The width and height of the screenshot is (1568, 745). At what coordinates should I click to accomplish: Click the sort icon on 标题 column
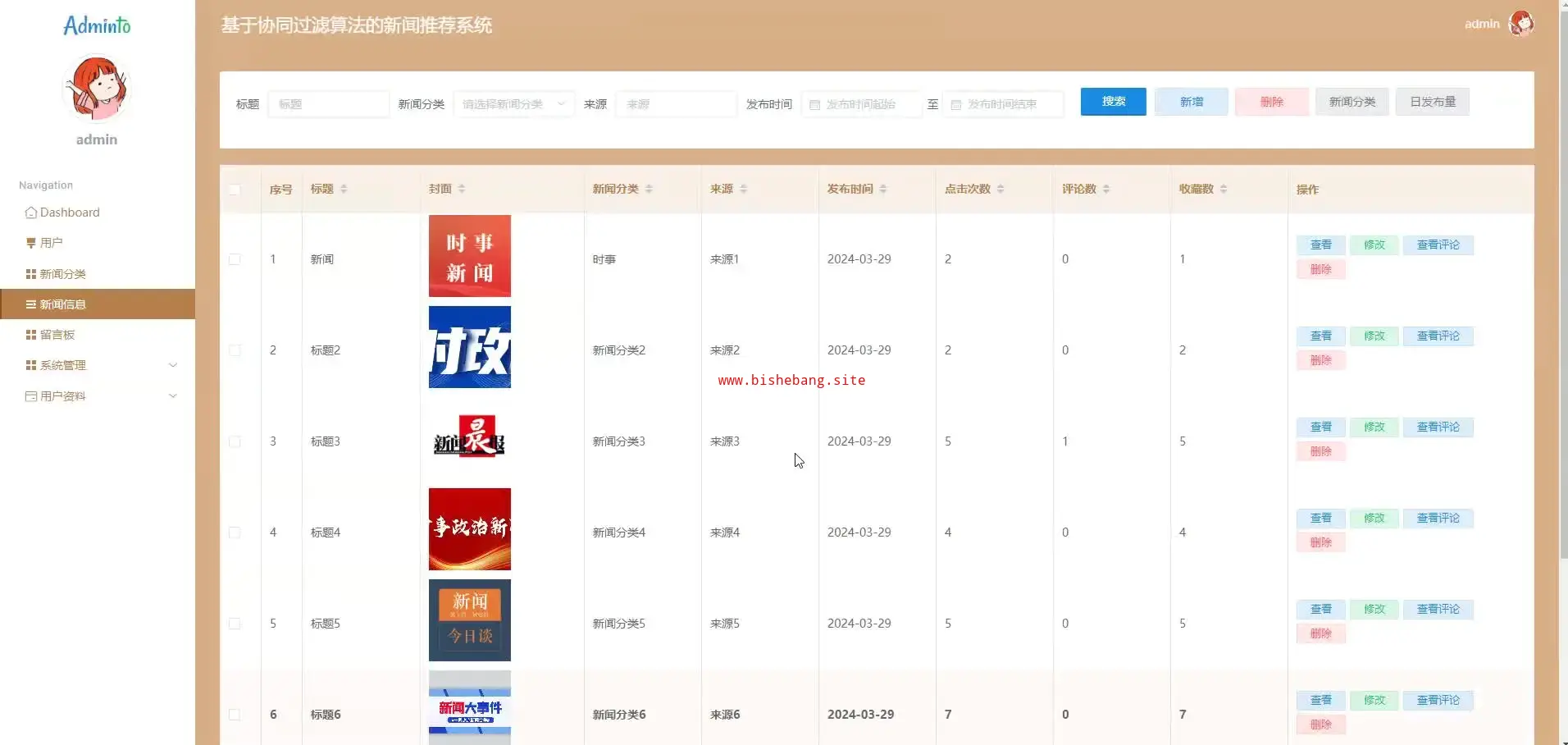point(344,190)
